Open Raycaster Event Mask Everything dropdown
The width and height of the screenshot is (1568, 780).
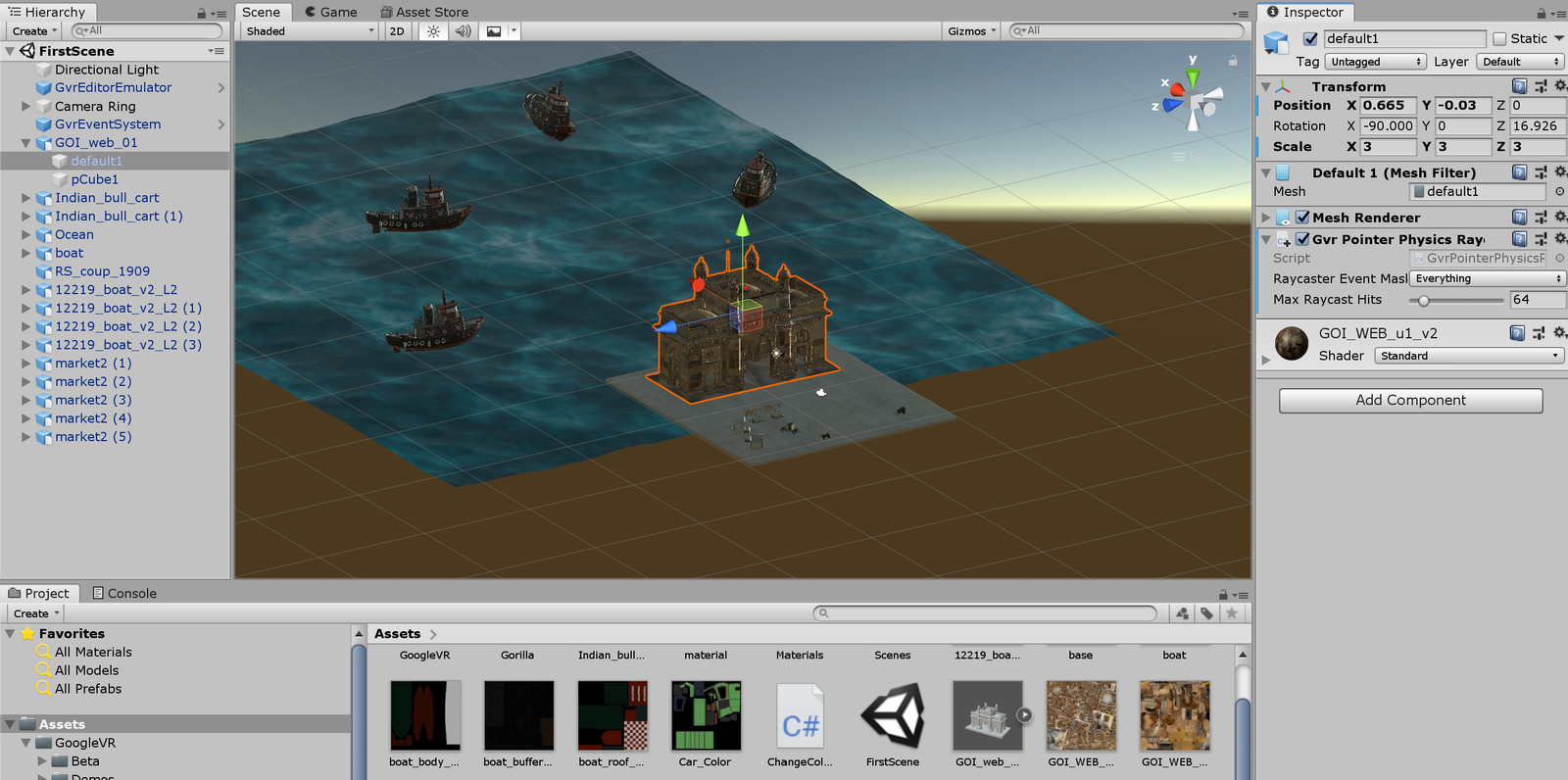click(x=1488, y=279)
